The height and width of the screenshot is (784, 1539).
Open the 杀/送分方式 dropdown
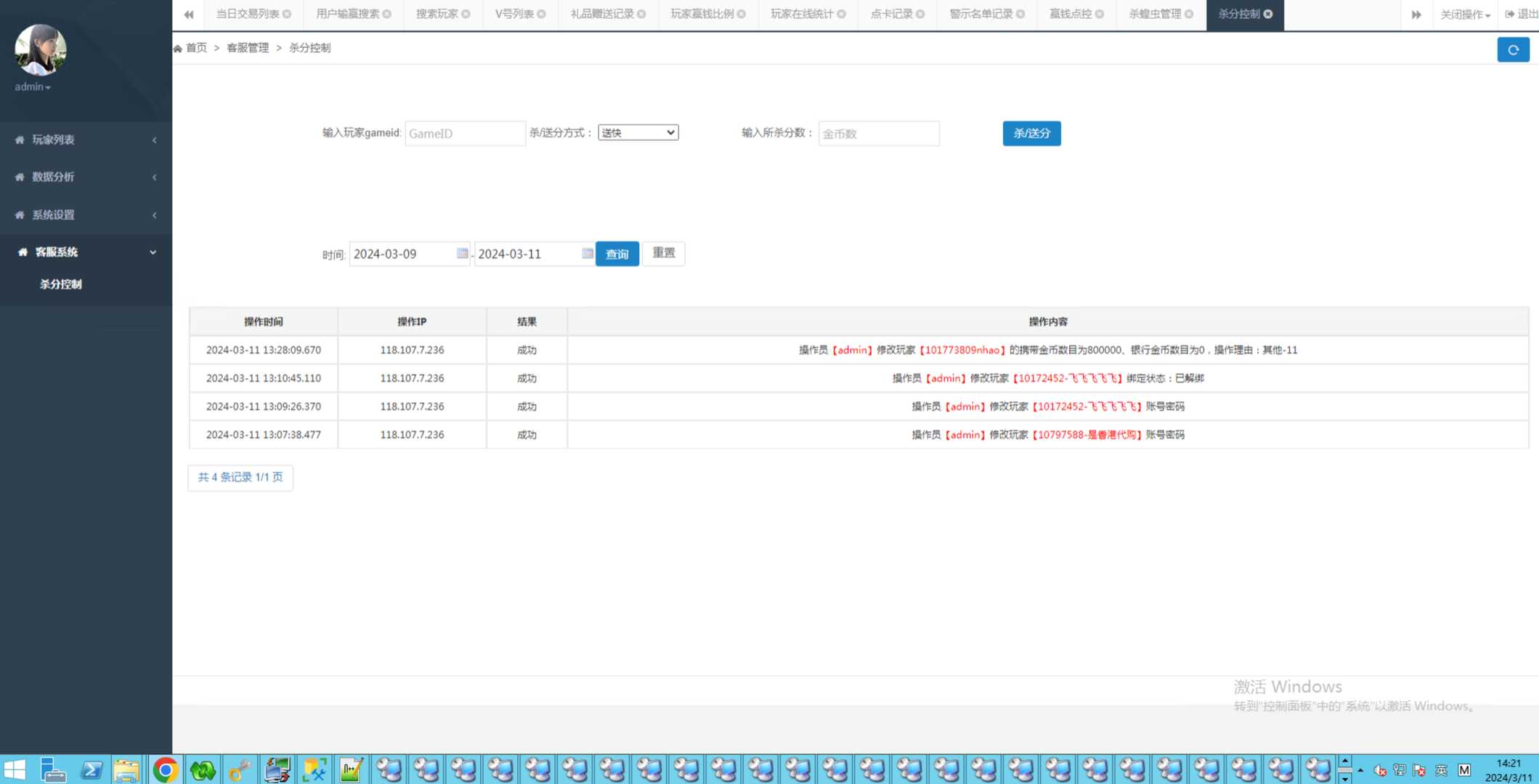(x=638, y=133)
